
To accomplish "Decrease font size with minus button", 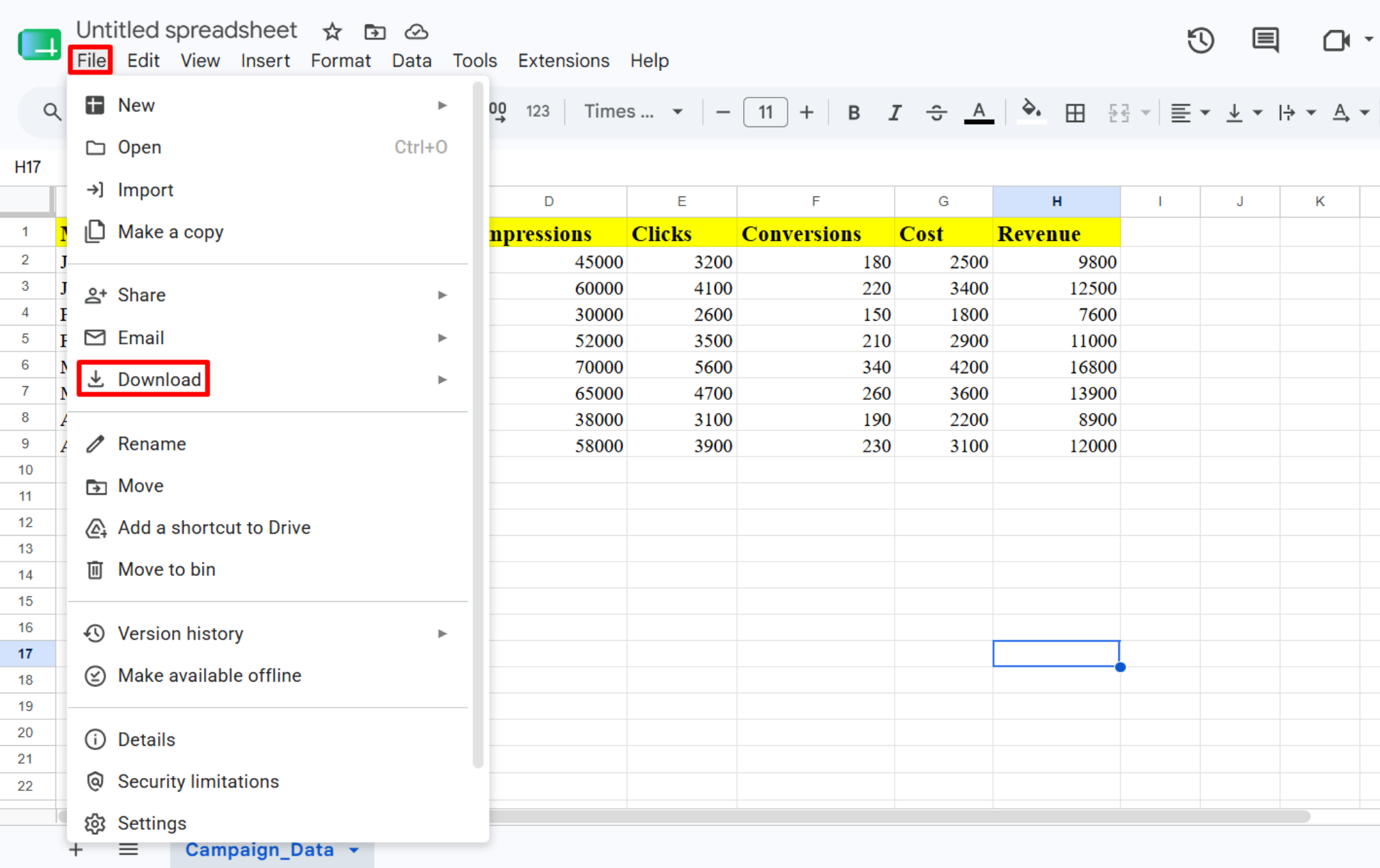I will [x=723, y=112].
